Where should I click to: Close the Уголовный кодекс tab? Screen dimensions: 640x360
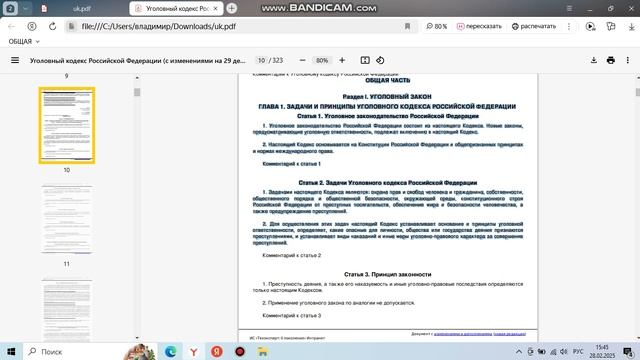[216, 8]
